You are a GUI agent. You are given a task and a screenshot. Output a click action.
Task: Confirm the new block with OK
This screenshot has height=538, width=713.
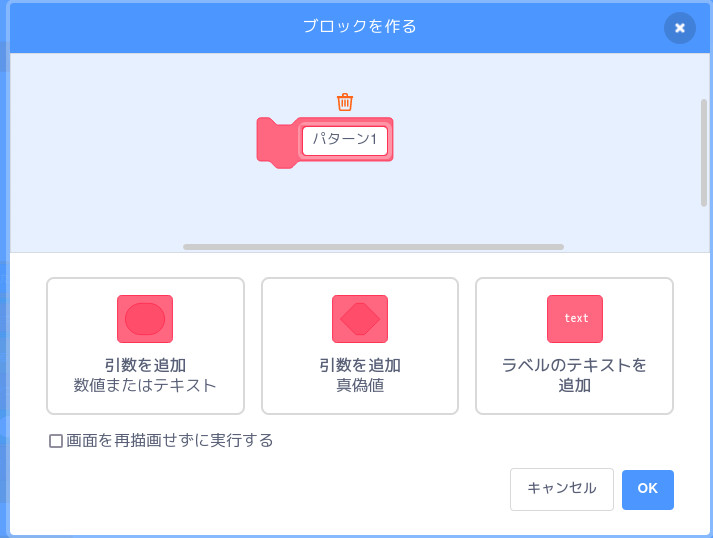[648, 489]
